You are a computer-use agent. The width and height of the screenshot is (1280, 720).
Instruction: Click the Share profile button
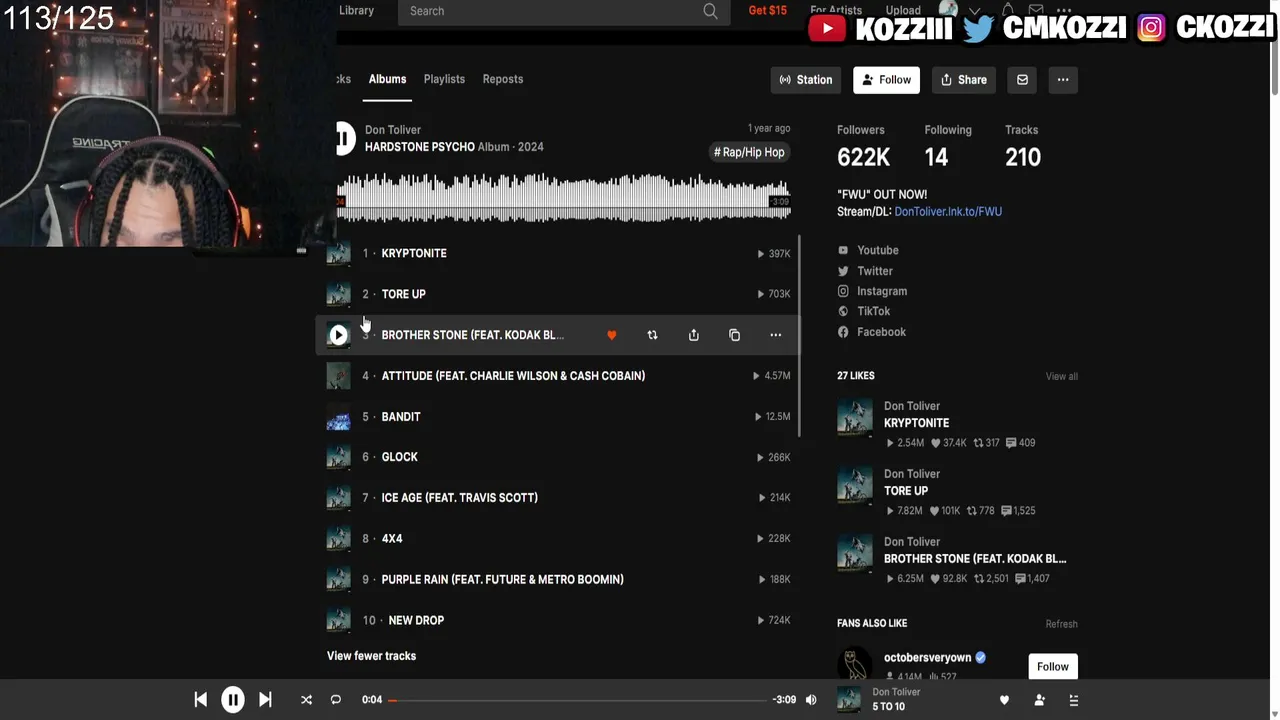tap(964, 80)
